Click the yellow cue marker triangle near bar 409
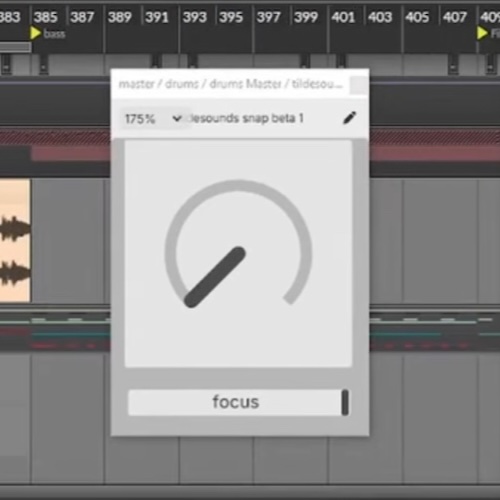This screenshot has width=500, height=500. click(482, 33)
